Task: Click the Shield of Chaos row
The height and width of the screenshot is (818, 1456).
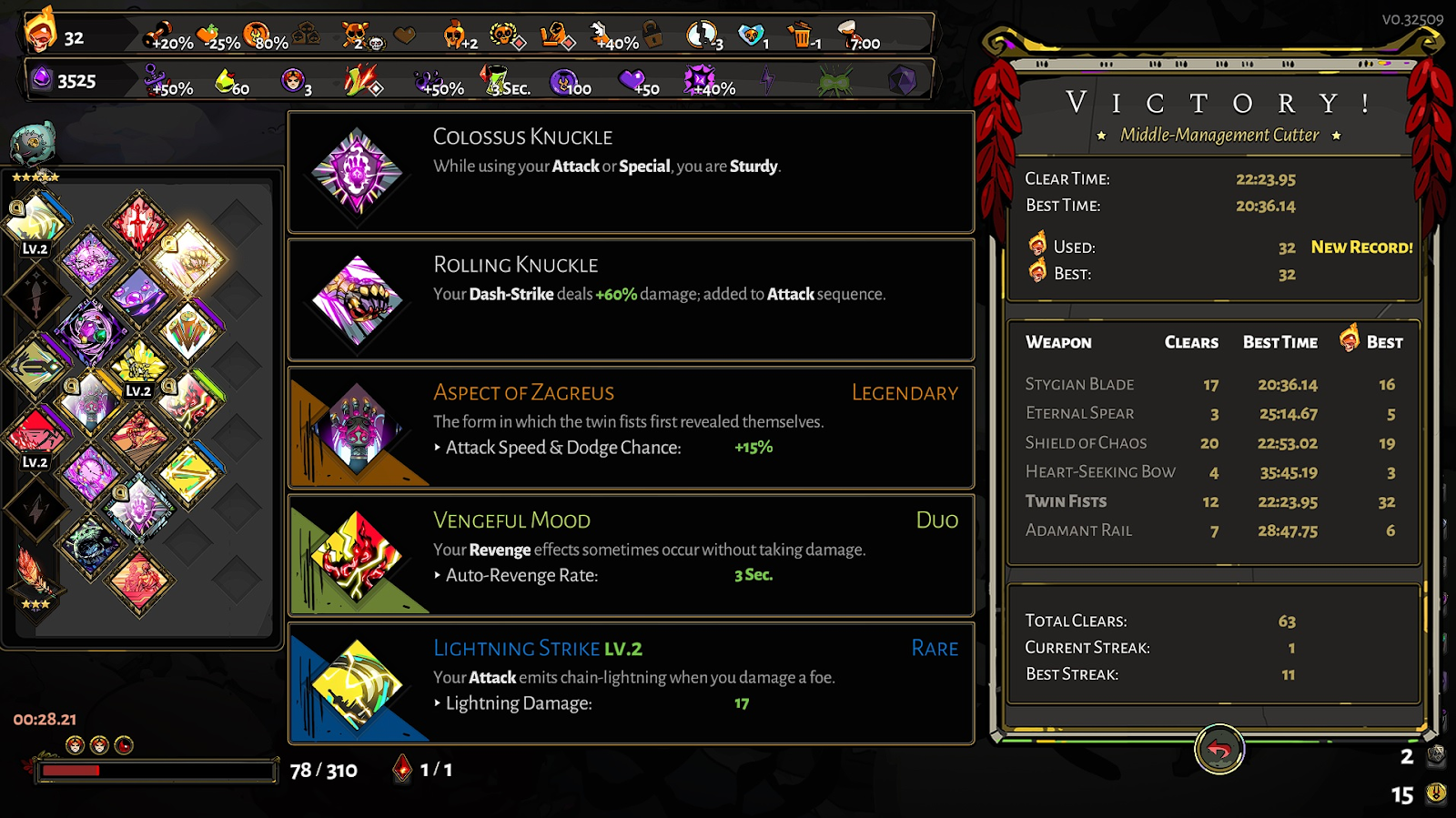Action: (x=1214, y=443)
